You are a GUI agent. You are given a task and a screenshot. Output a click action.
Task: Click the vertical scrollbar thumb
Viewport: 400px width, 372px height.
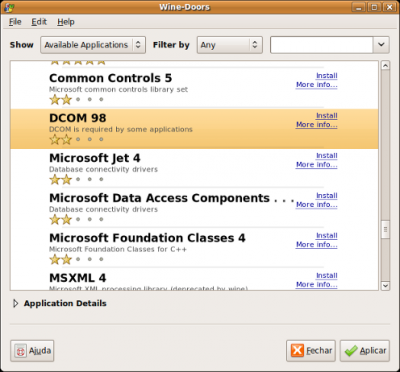coord(385,229)
